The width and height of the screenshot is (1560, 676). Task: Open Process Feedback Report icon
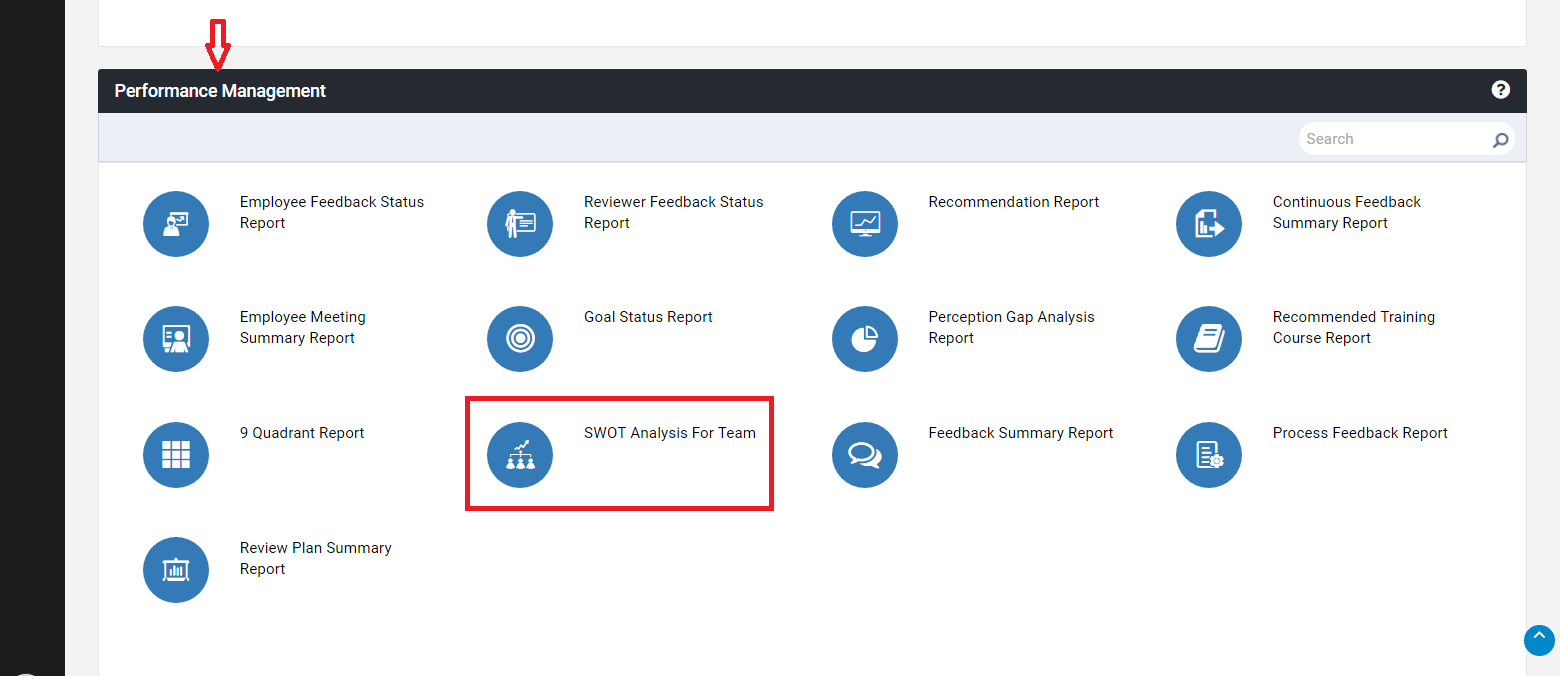tap(1209, 455)
